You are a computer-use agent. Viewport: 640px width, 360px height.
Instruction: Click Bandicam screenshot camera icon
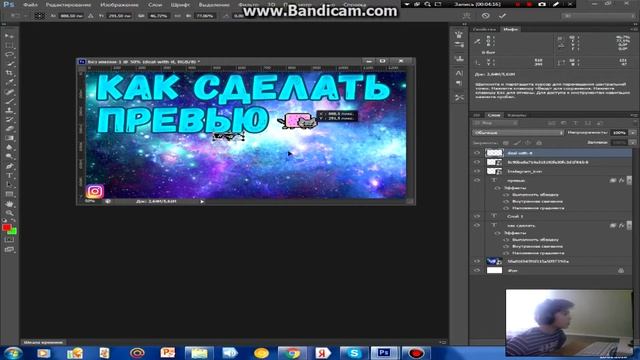pos(542,4)
